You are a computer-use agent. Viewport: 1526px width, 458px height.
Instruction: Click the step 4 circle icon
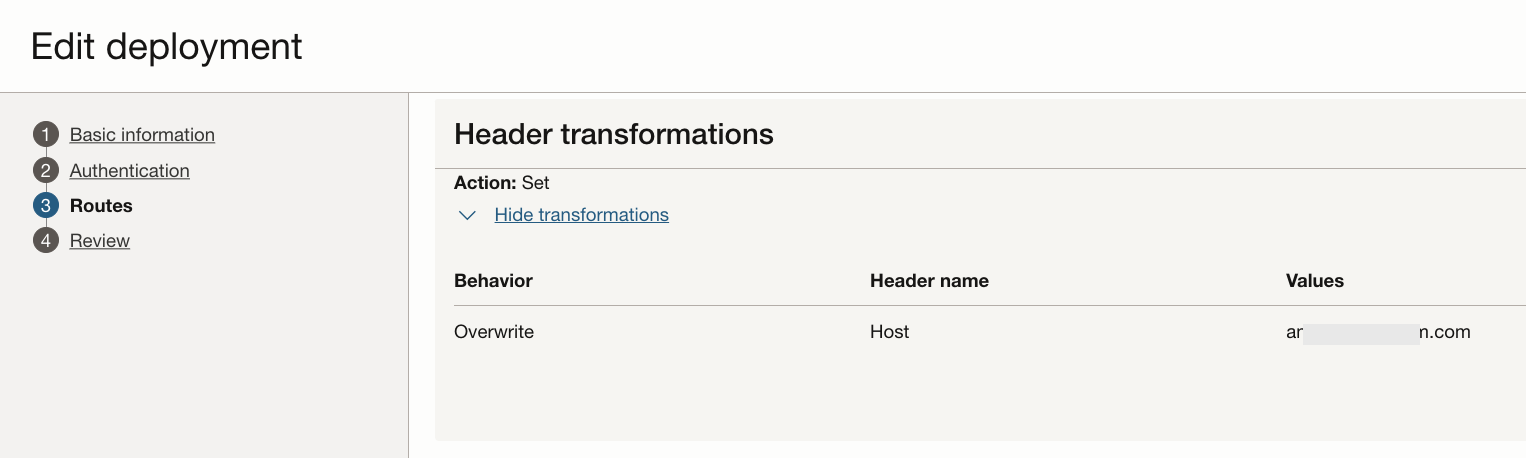[x=46, y=241]
